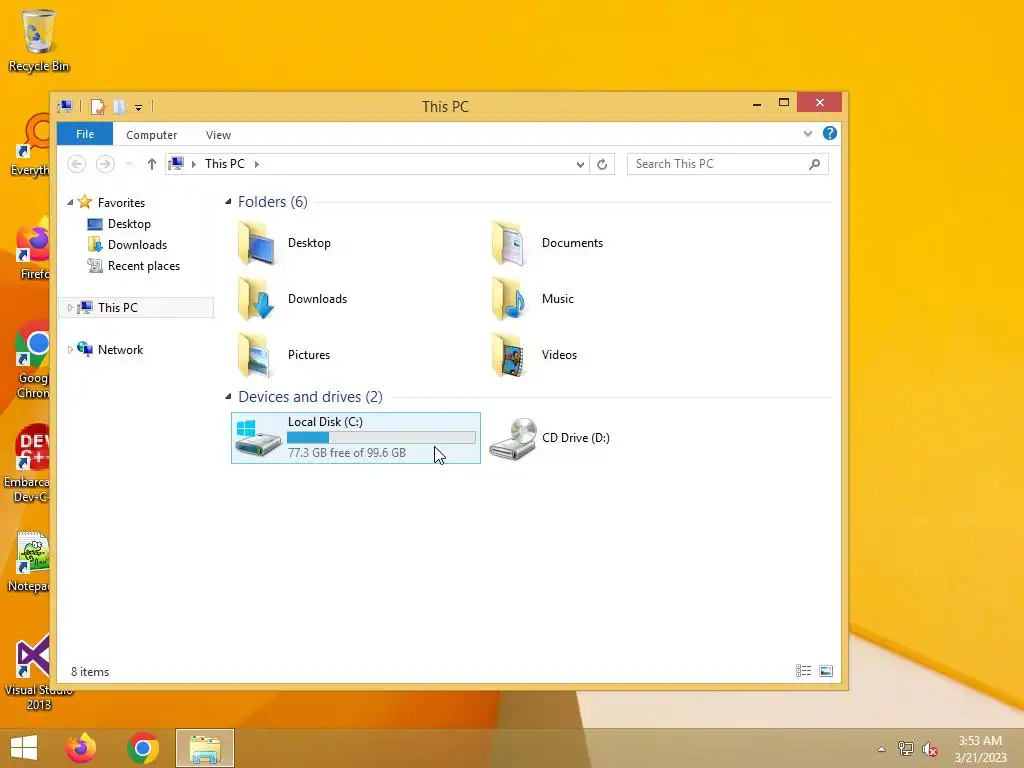Open the Documents folder icon
The width and height of the screenshot is (1024, 768).
coord(509,243)
